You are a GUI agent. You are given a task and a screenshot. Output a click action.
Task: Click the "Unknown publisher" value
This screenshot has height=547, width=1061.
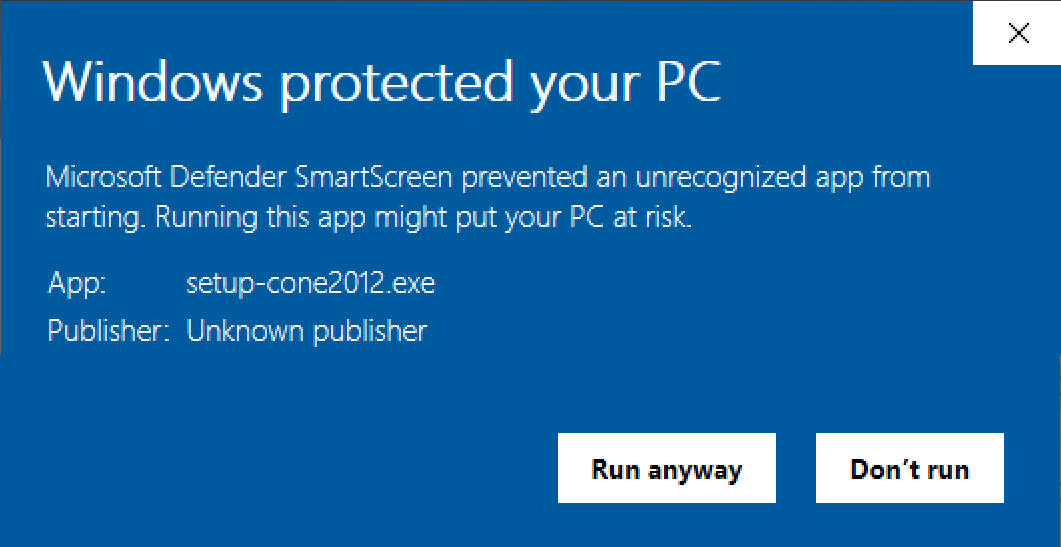(306, 331)
